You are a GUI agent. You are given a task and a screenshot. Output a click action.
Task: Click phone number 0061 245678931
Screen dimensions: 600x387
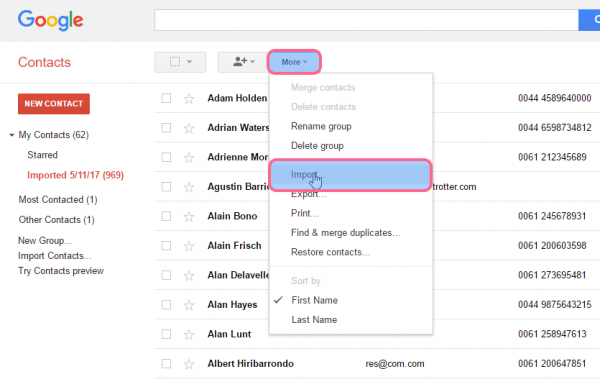click(552, 216)
